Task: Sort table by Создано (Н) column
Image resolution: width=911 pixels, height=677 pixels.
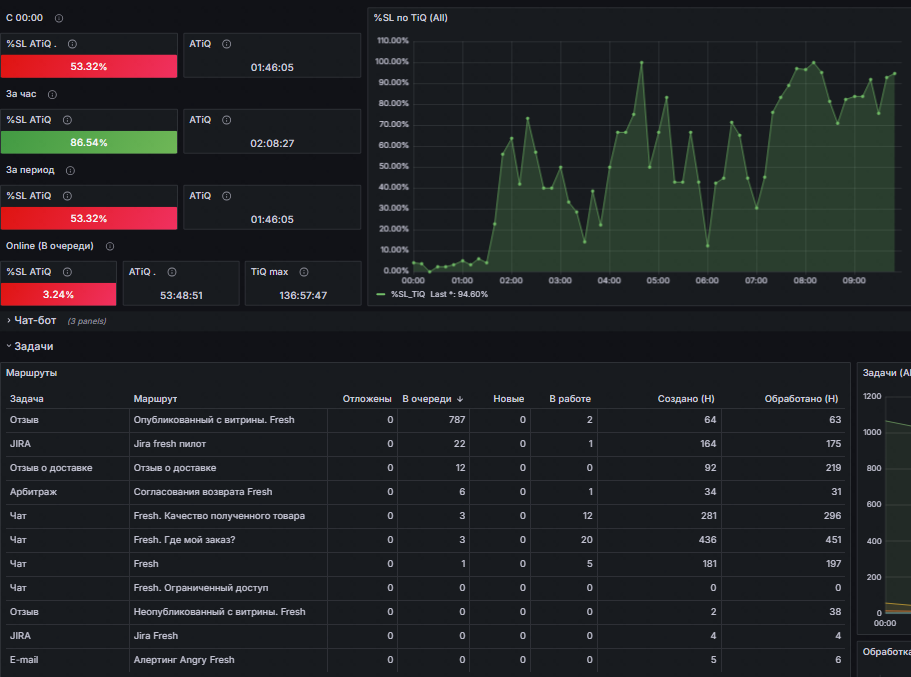Action: click(686, 399)
